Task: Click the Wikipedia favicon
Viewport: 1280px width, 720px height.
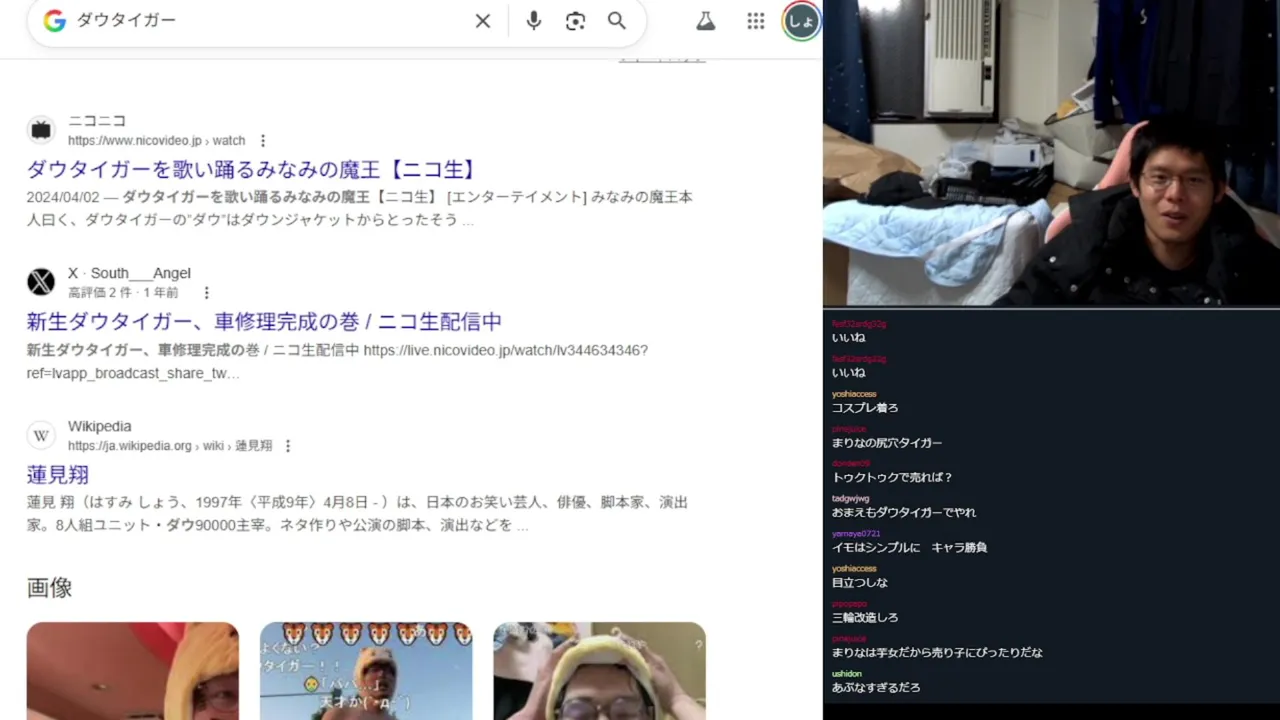Action: pos(41,435)
